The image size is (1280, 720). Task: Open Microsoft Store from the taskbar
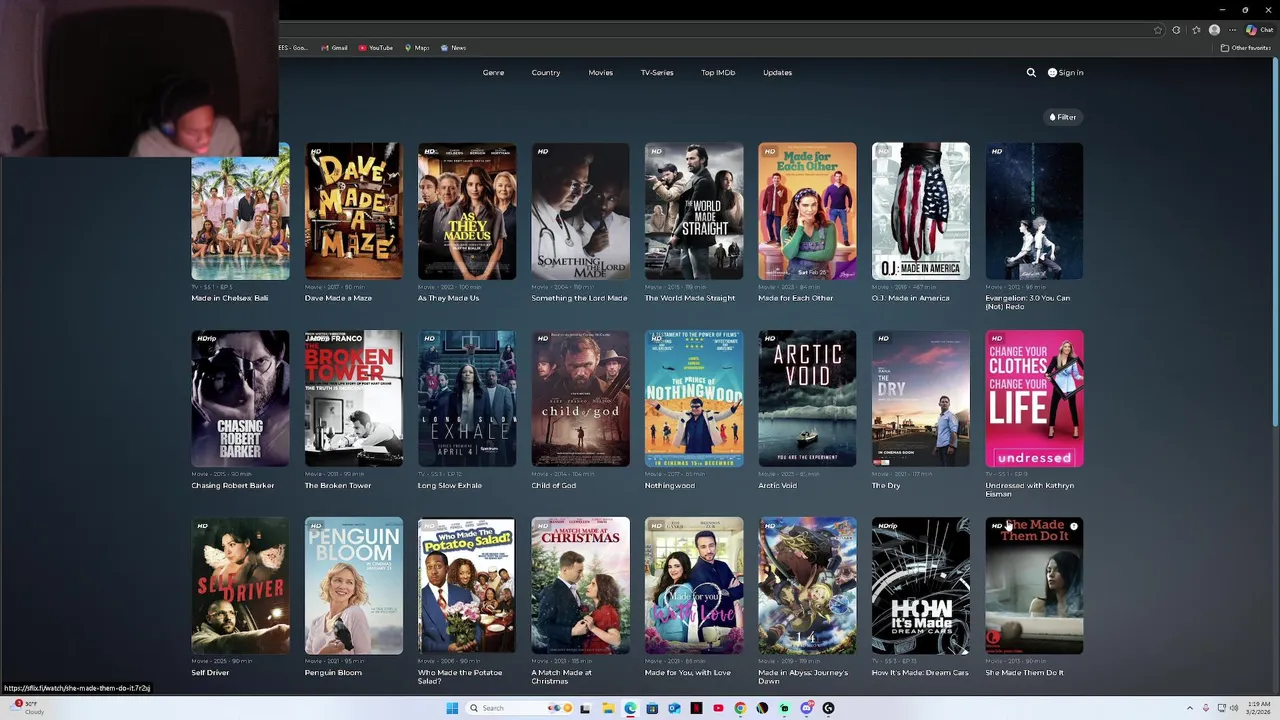click(652, 708)
